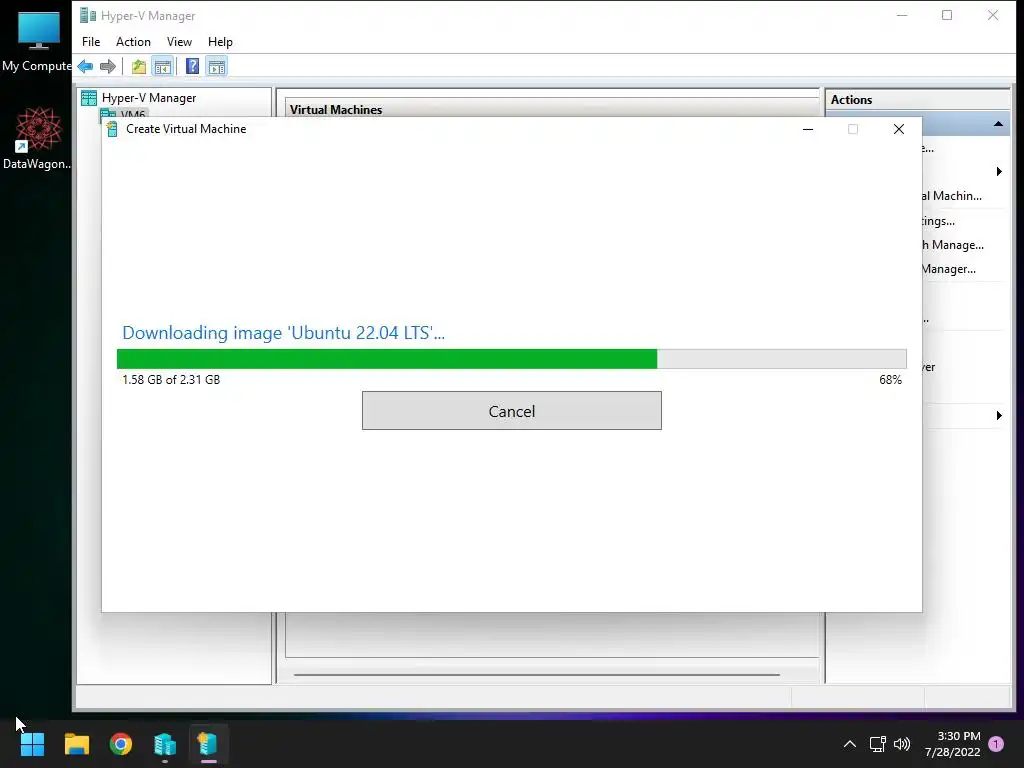
Task: Click the '1.58 GB of 2.31 GB' status text
Action: coord(171,379)
